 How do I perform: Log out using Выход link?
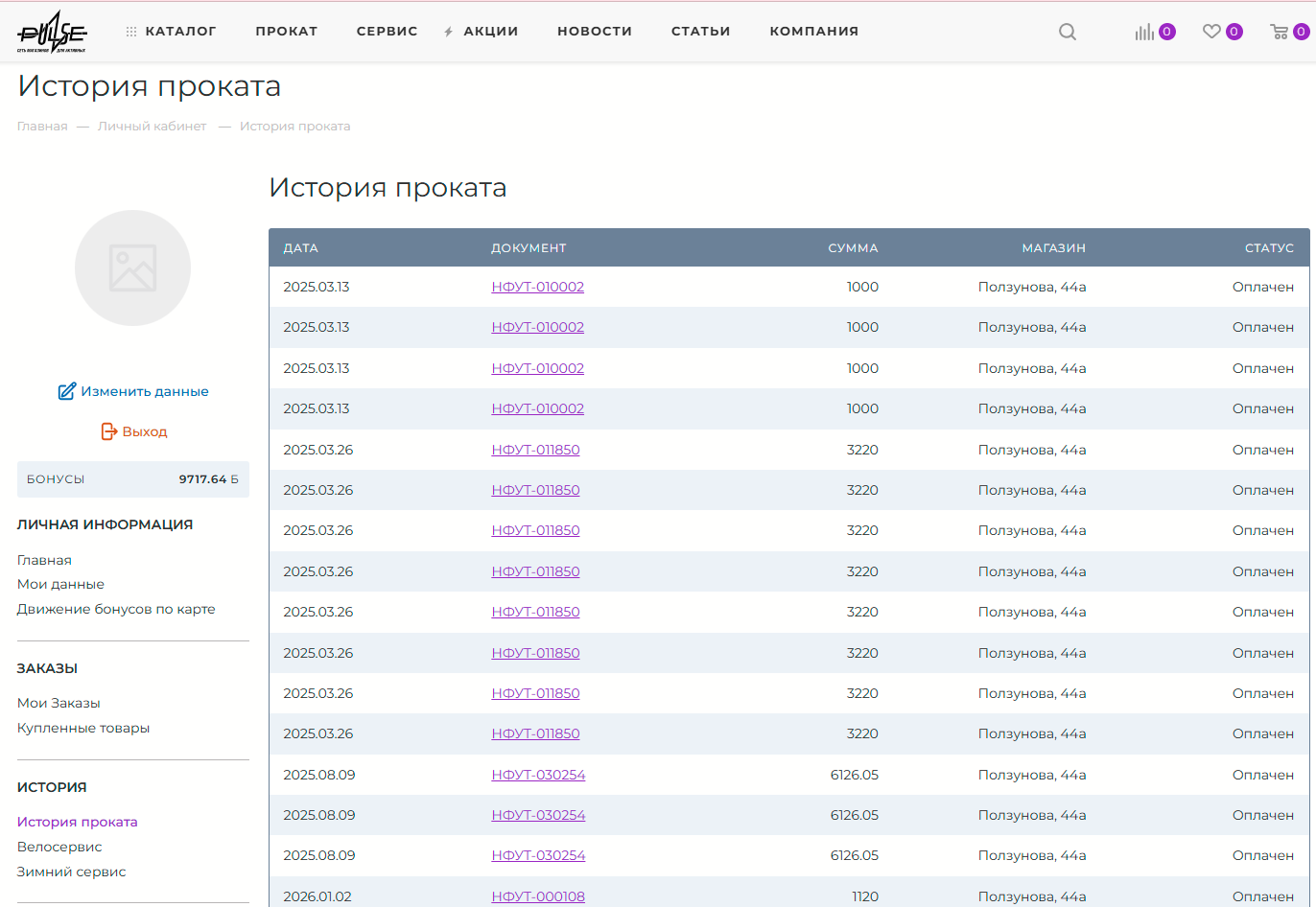coord(133,431)
